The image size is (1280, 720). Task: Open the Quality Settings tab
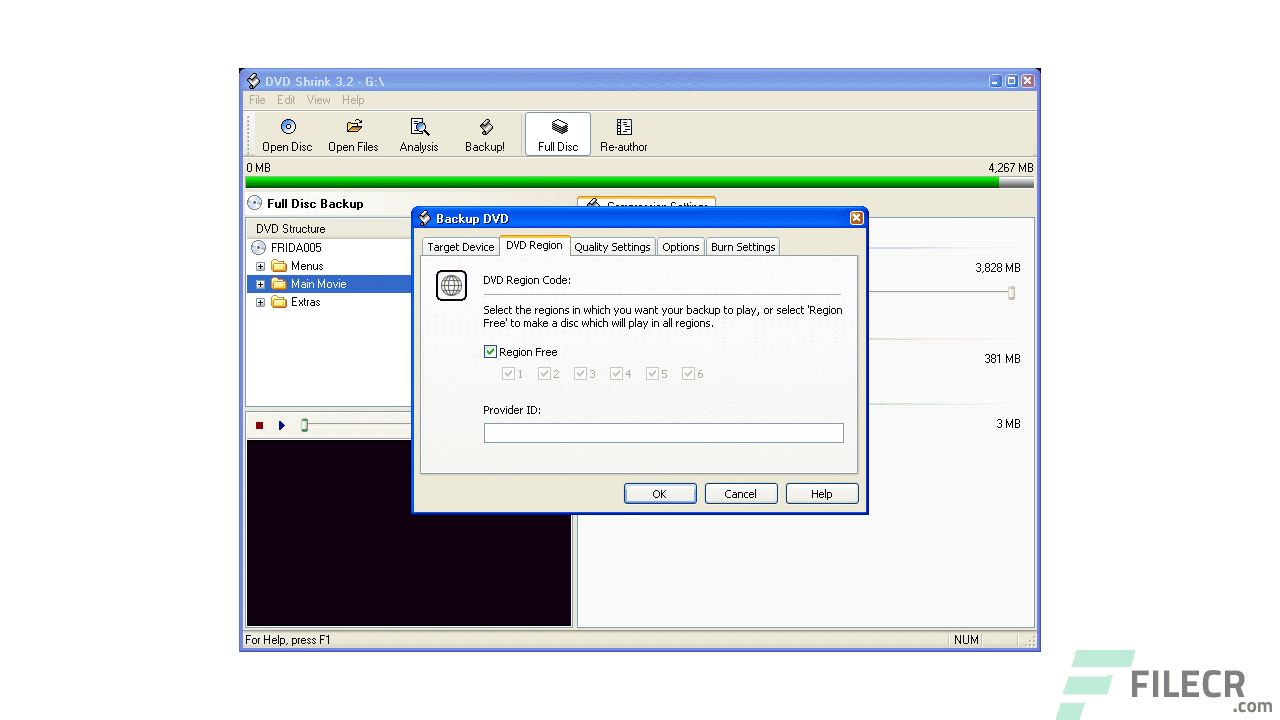(x=612, y=246)
